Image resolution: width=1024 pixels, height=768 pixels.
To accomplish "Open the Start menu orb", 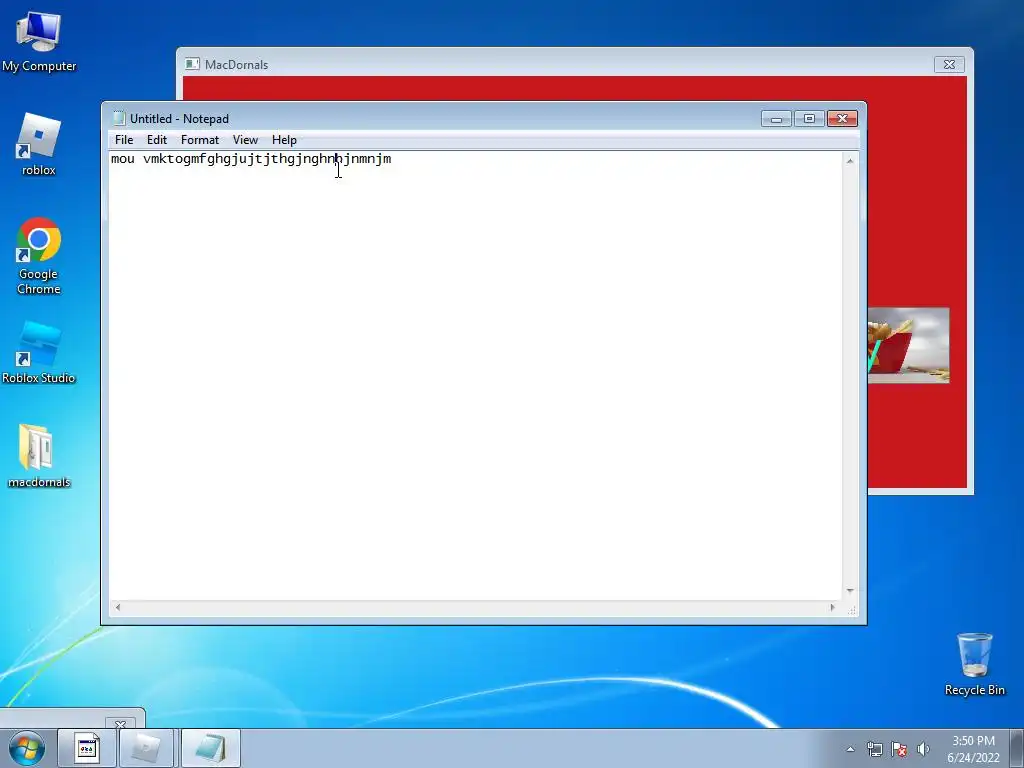I will [27, 748].
